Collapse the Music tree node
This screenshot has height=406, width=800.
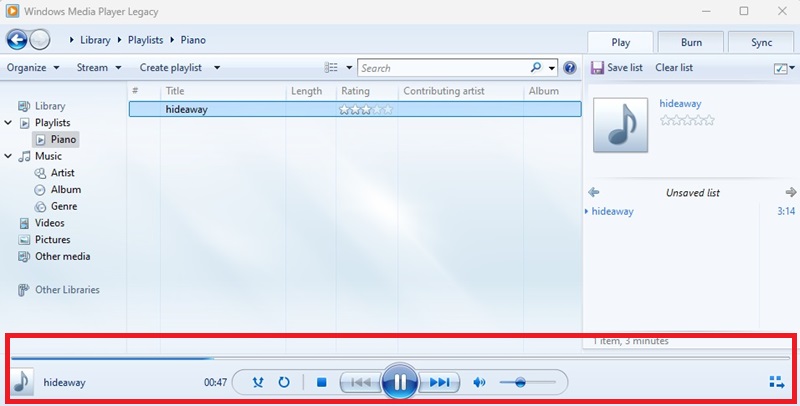(8, 156)
